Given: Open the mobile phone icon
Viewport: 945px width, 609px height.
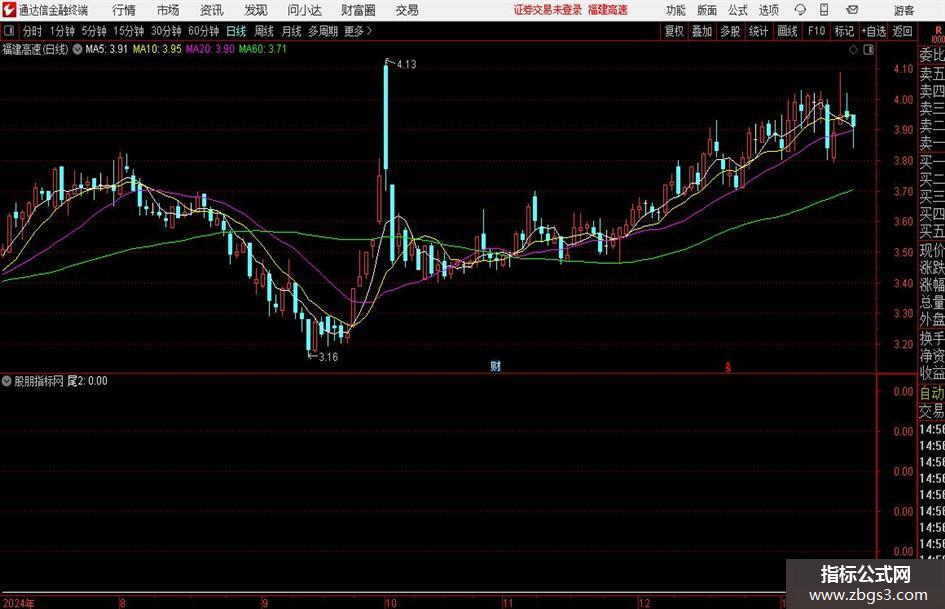Looking at the screenshot, I should click(824, 10).
